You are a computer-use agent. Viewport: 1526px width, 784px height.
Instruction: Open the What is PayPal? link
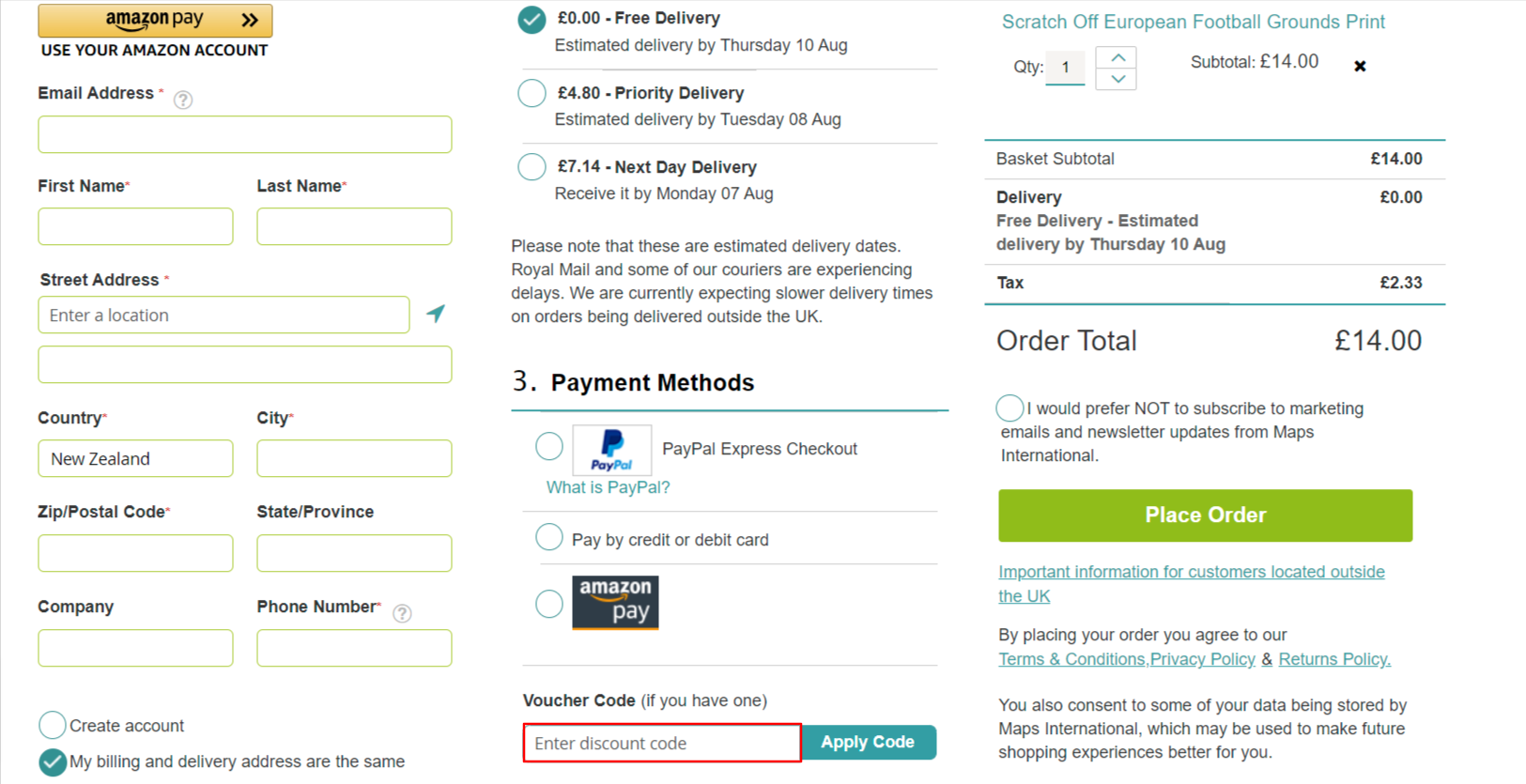[x=608, y=487]
